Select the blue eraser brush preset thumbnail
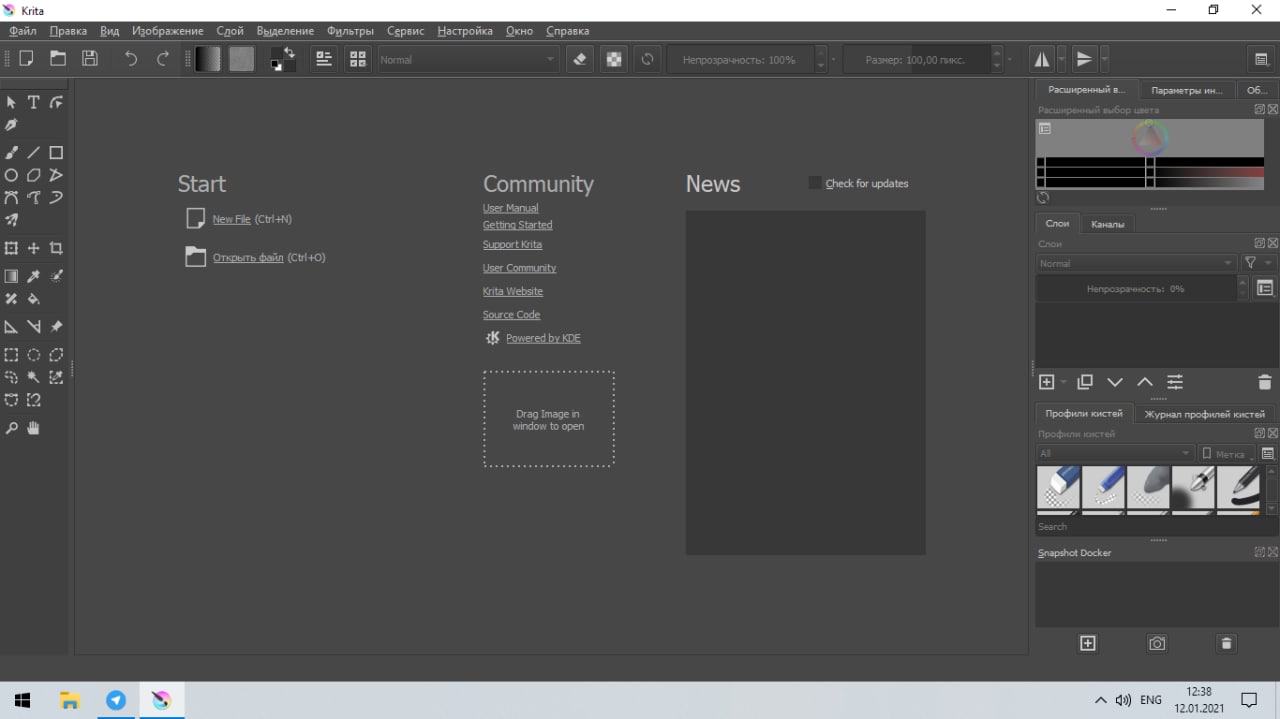Screen dimensions: 1280x719 1058,489
